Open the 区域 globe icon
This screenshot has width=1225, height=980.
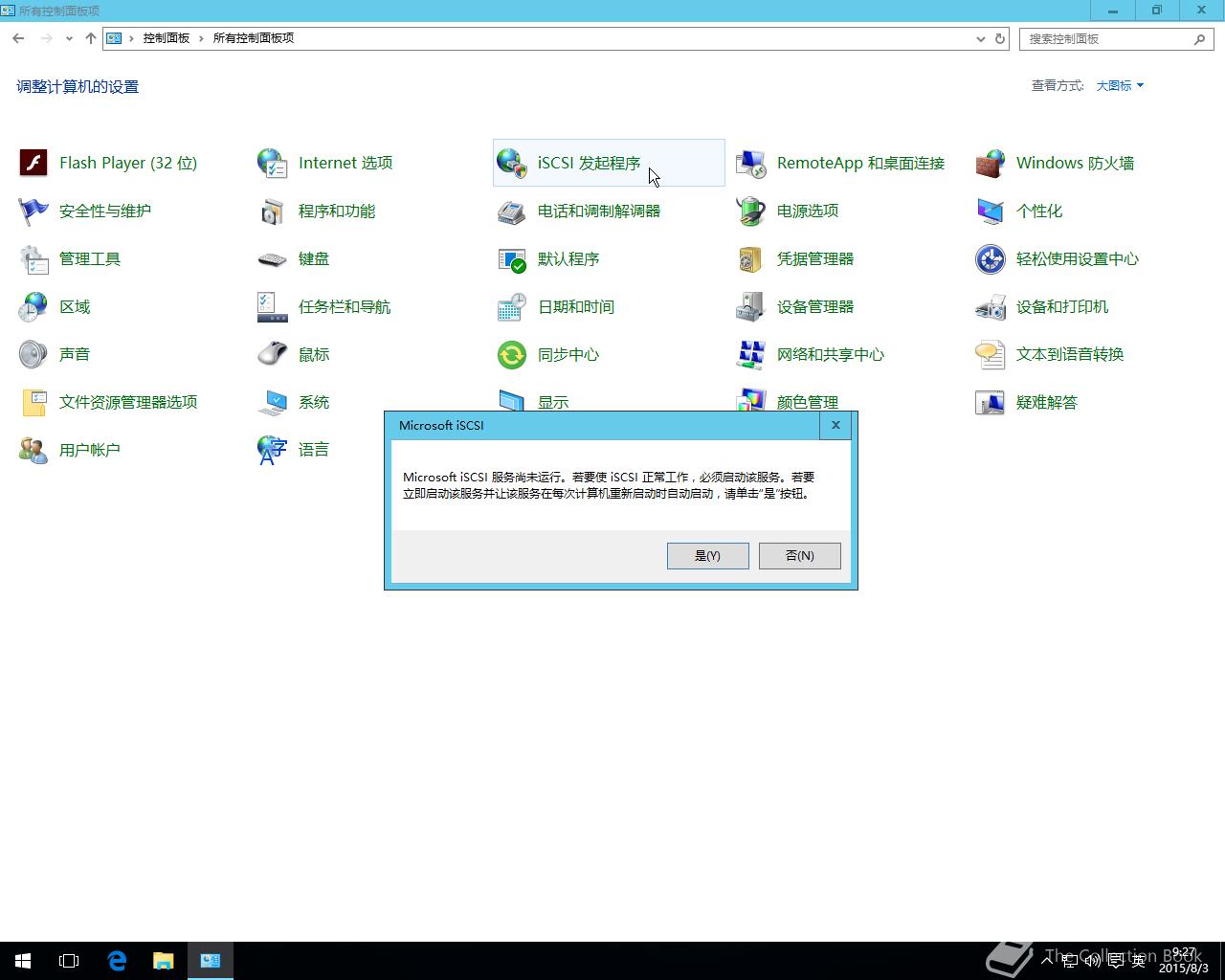33,306
